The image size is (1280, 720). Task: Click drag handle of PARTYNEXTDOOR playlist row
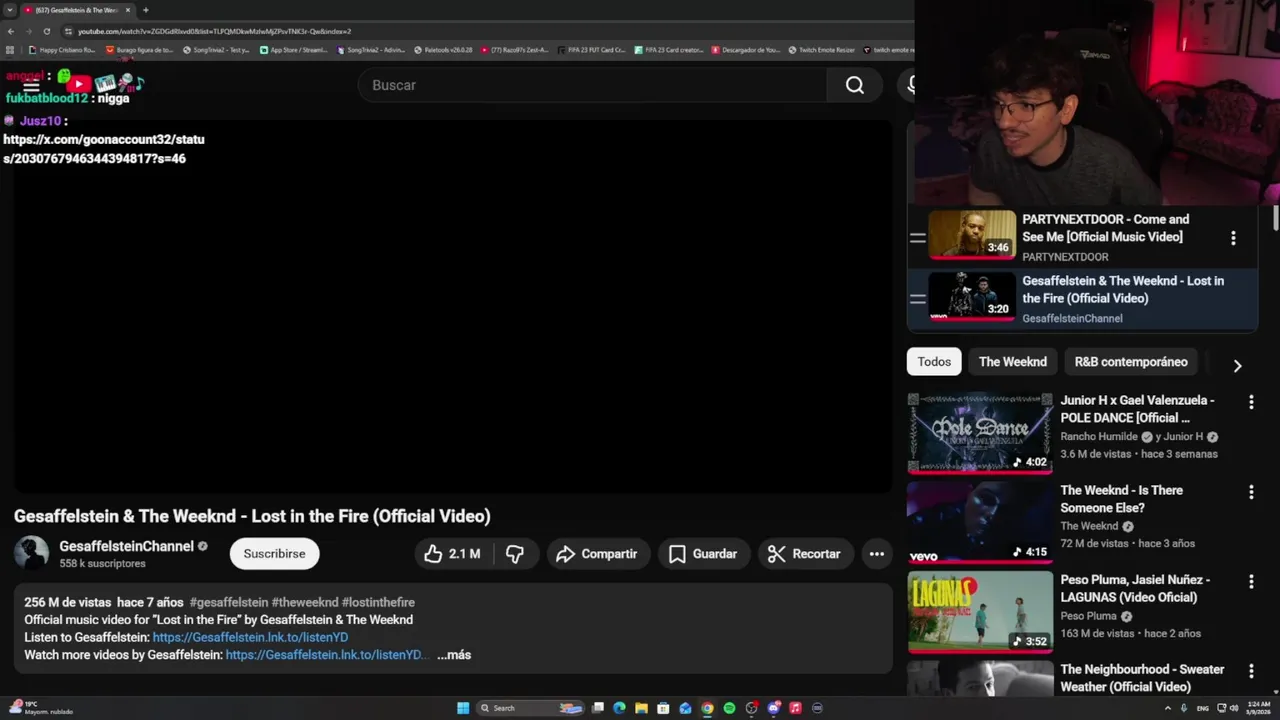tap(917, 238)
